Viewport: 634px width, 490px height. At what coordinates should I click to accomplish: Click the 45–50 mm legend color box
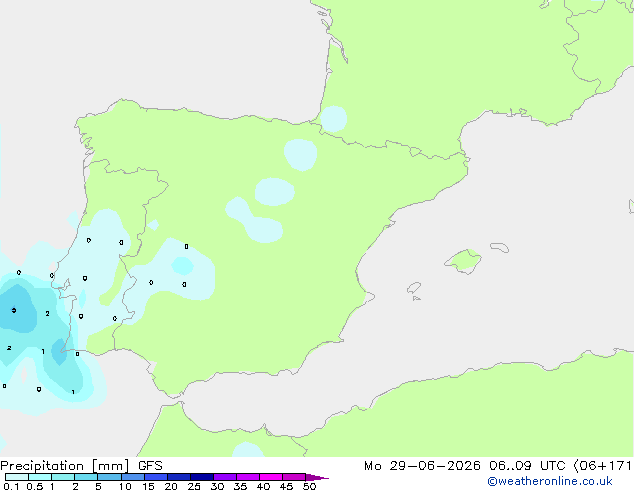294,477
